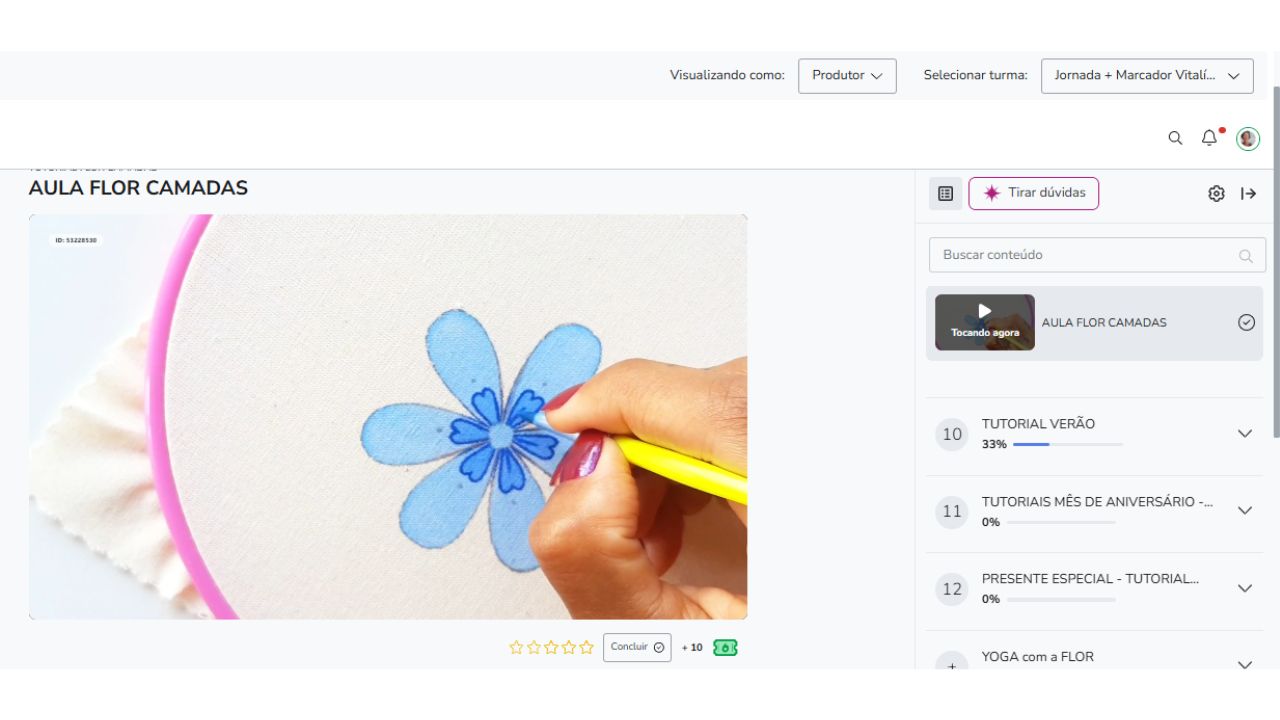This screenshot has width=1280, height=720.
Task: Expand the PRESENTE ESPECIAL TUTORIAL module
Action: click(1244, 588)
